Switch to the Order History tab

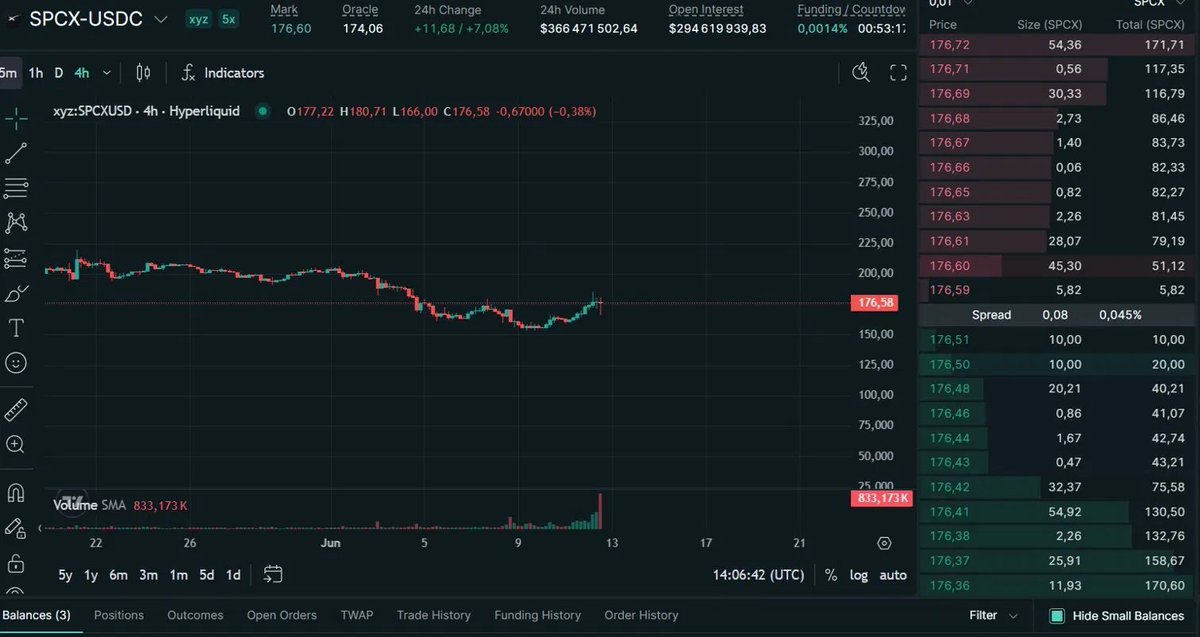click(x=641, y=615)
